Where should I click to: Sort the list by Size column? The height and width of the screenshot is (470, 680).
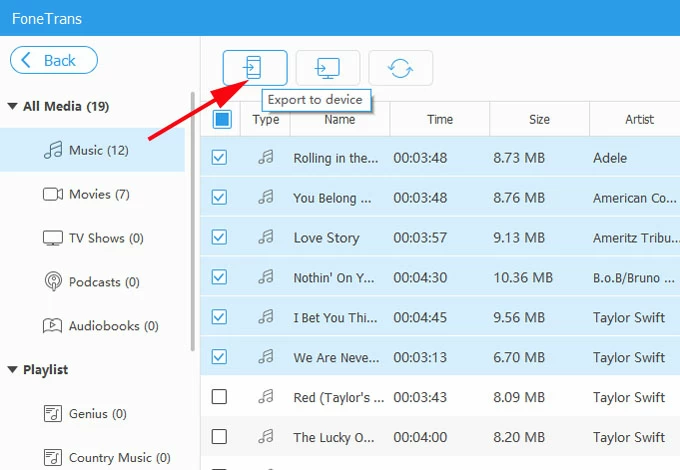point(539,120)
